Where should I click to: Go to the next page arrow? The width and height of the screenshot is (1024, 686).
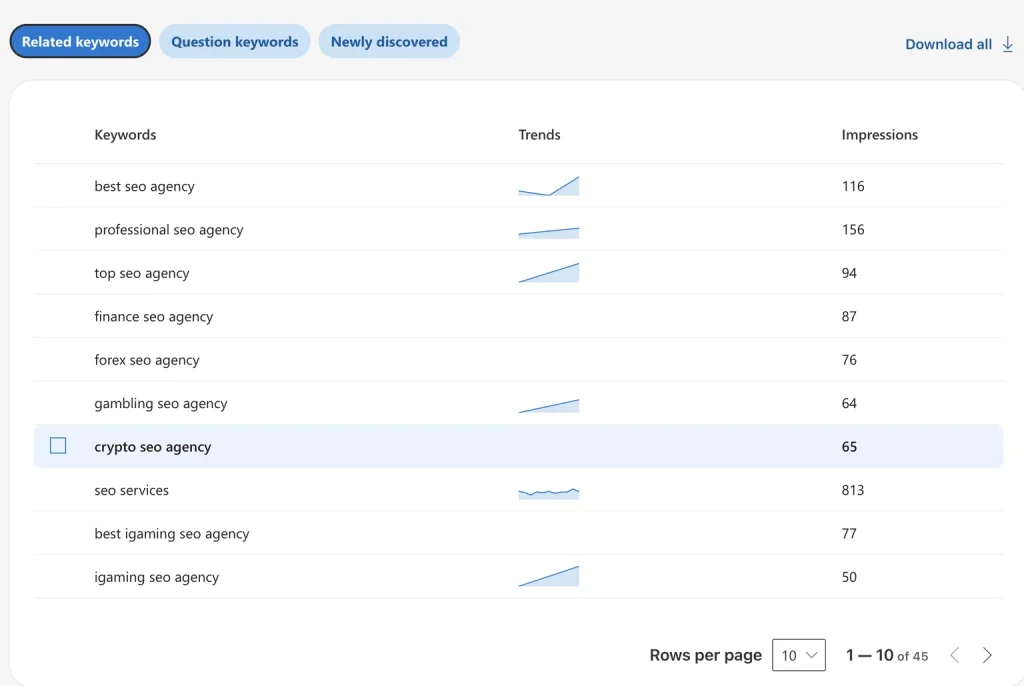point(987,655)
